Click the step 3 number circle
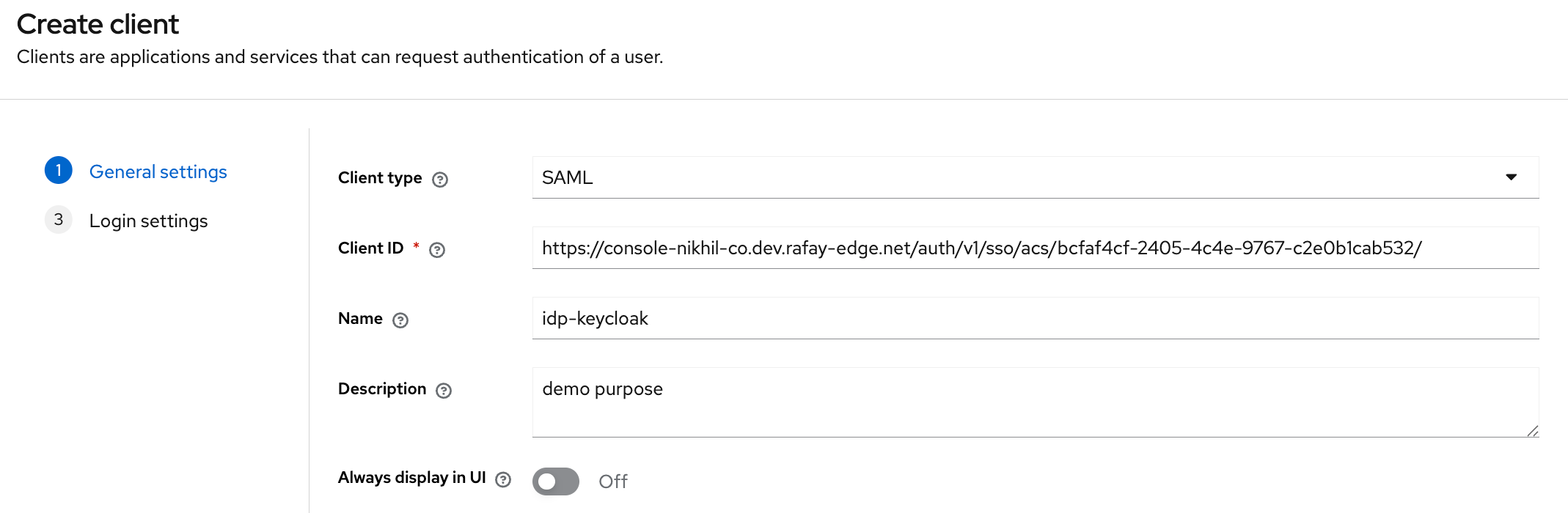The image size is (1568, 513). 59,220
